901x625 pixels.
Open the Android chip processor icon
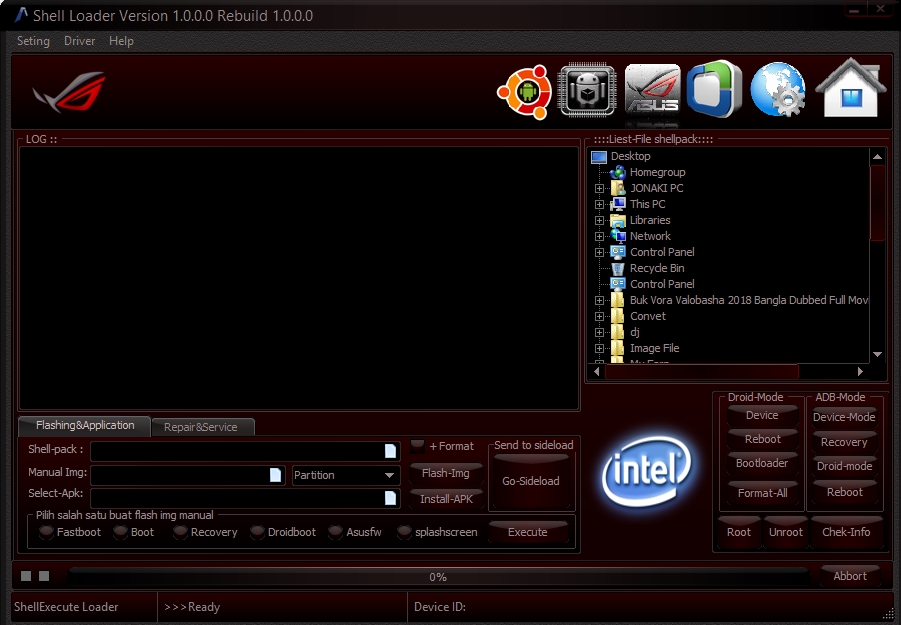[x=587, y=90]
